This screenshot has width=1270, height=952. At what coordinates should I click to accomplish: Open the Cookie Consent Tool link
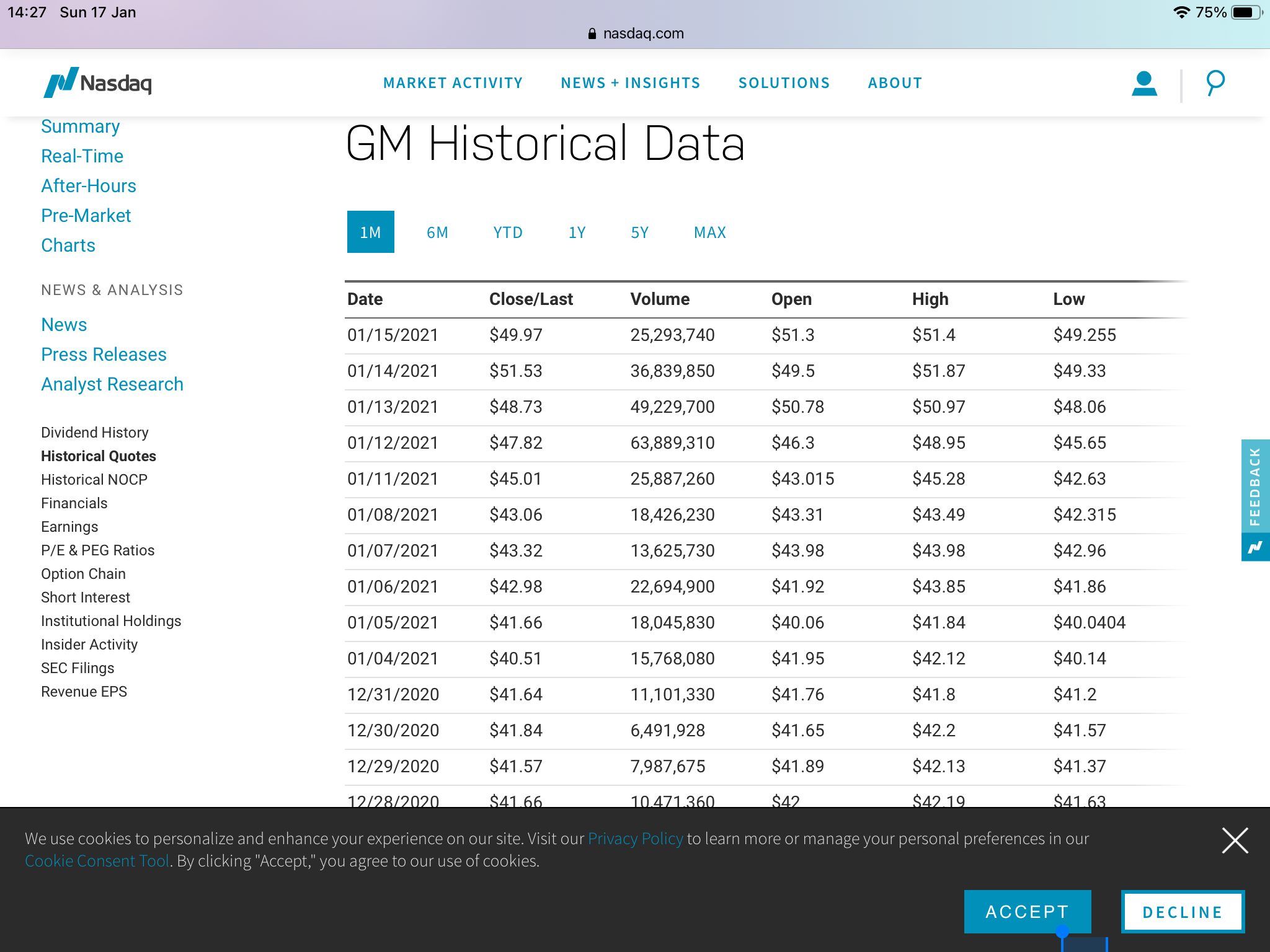pos(97,861)
